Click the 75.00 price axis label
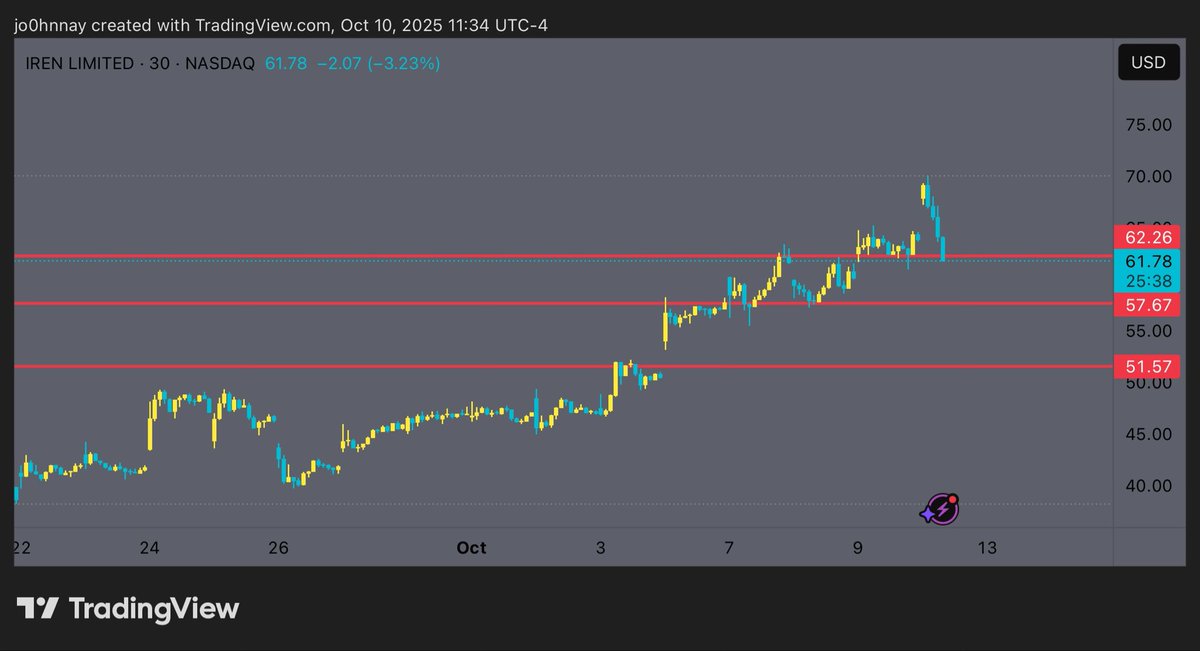 click(x=1148, y=125)
